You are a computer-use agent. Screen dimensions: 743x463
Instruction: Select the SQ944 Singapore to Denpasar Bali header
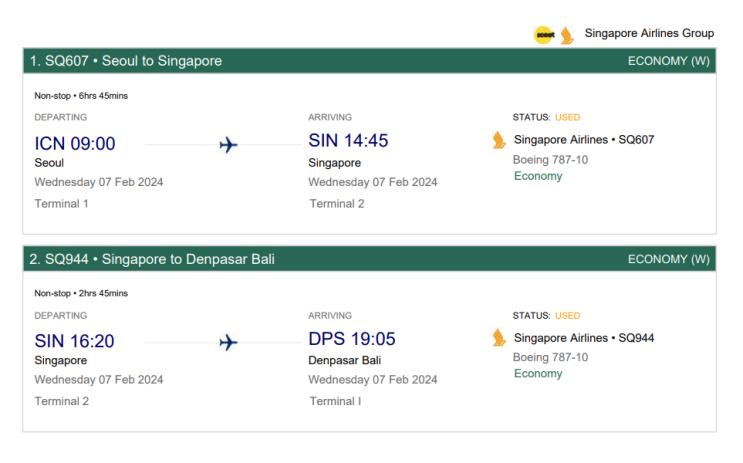(152, 259)
